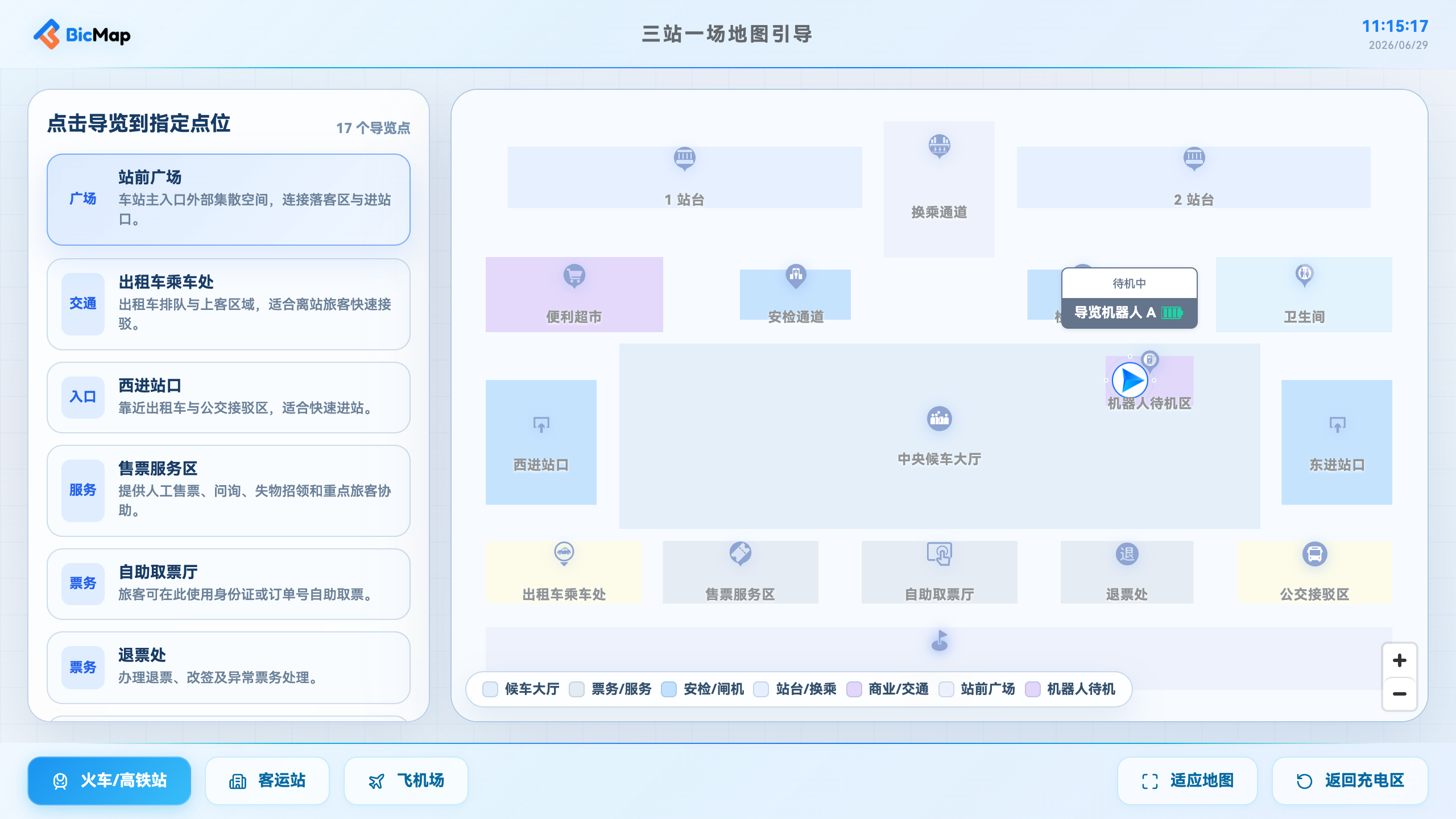Switch to the 客运站 tab
This screenshot has width=1456, height=819.
point(267,780)
